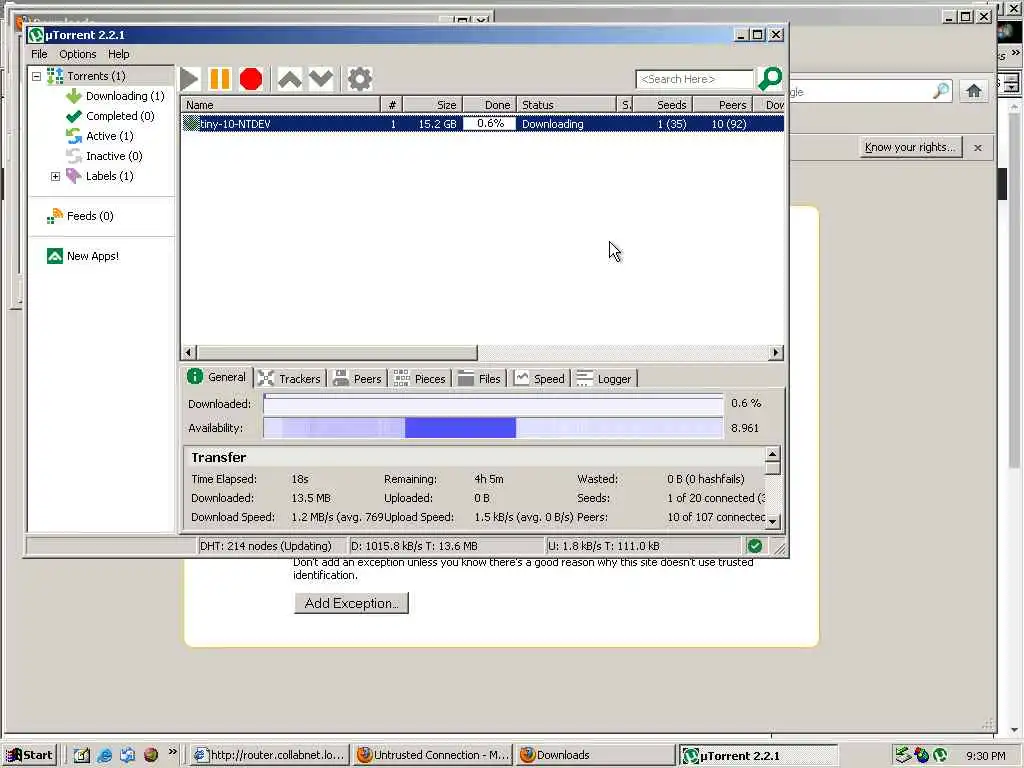The width and height of the screenshot is (1024, 768).
Task: Launch Internet Explorer from quick launch
Action: pyautogui.click(x=104, y=755)
